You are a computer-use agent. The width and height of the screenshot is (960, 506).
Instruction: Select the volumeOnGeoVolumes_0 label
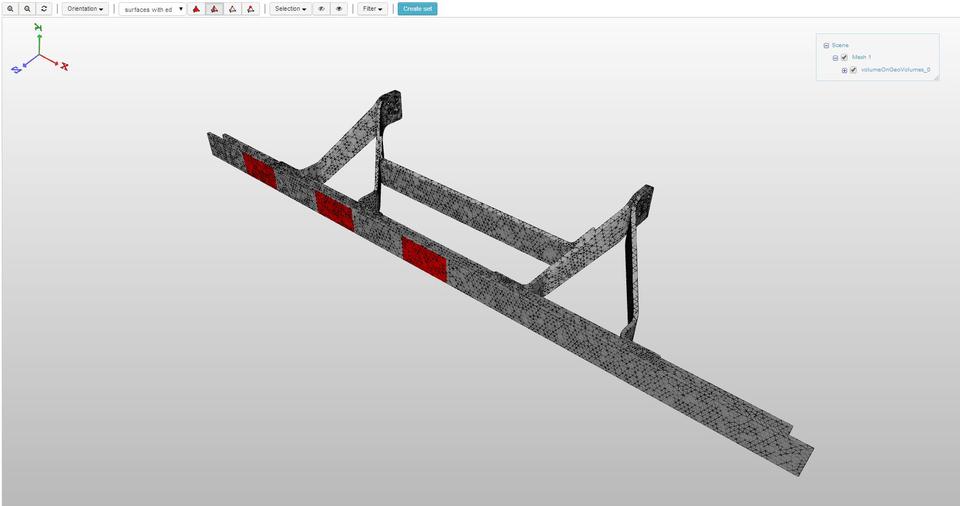tap(896, 70)
